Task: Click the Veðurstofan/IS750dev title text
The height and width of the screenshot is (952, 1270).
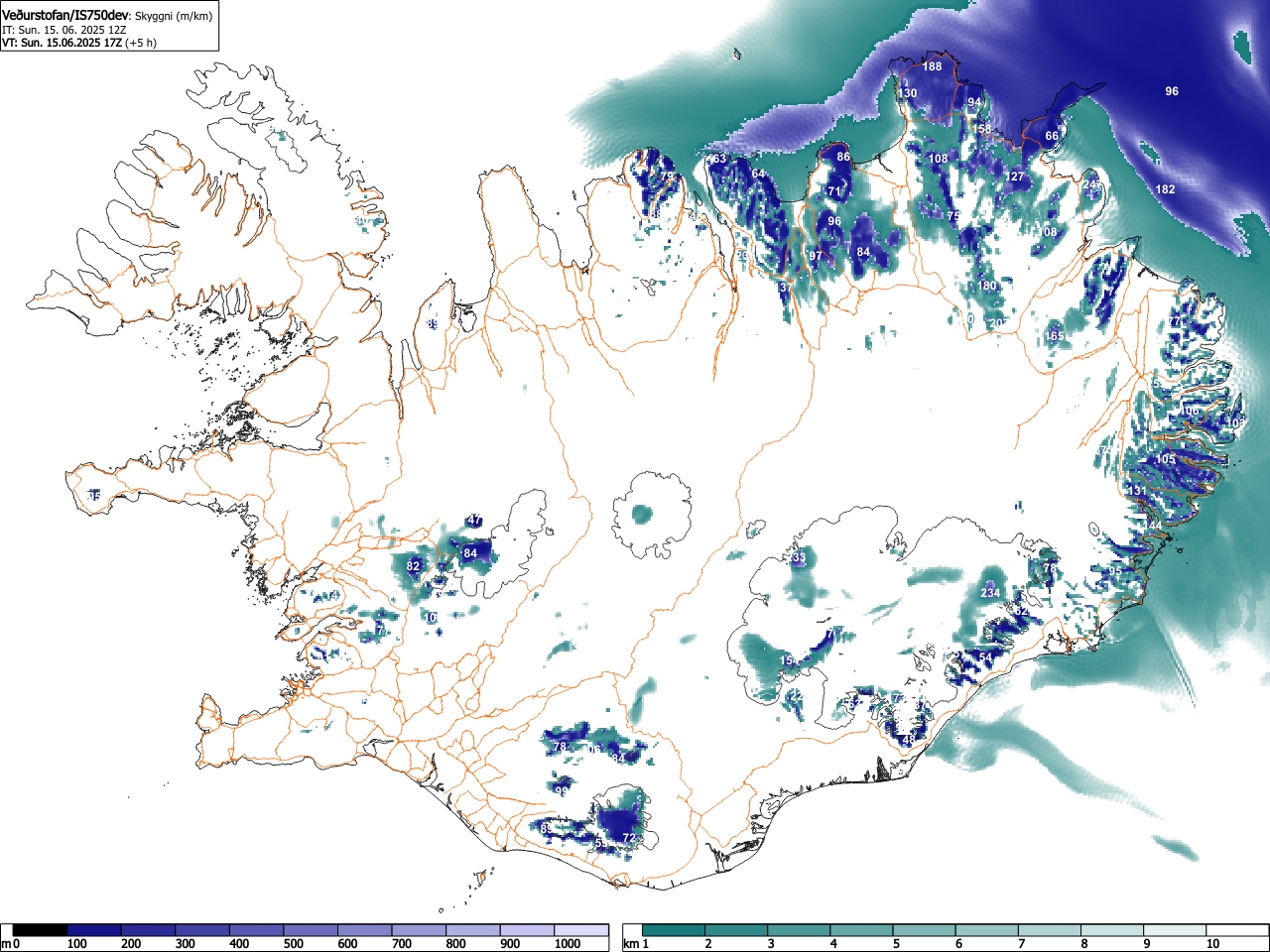Action: click(64, 16)
